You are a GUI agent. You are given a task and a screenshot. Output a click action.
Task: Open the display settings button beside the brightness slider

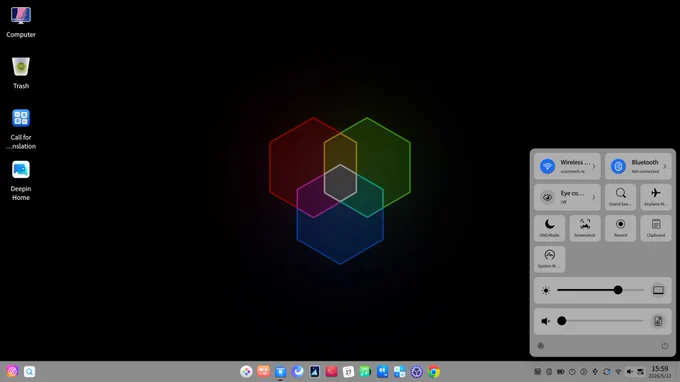[x=658, y=290]
